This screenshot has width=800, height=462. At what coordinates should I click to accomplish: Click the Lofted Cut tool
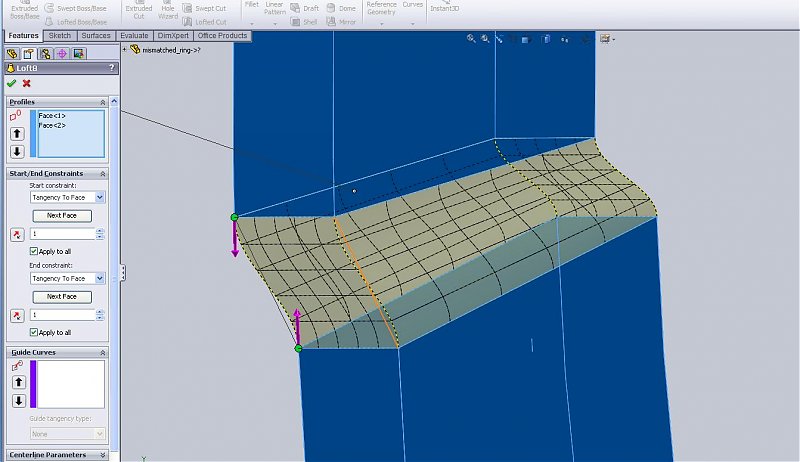[x=204, y=22]
